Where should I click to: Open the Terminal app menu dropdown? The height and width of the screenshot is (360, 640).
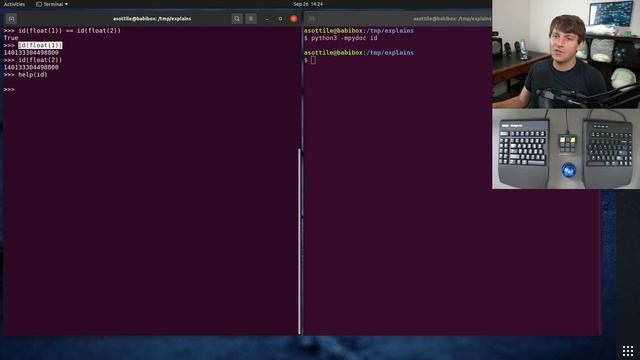tap(52, 4)
